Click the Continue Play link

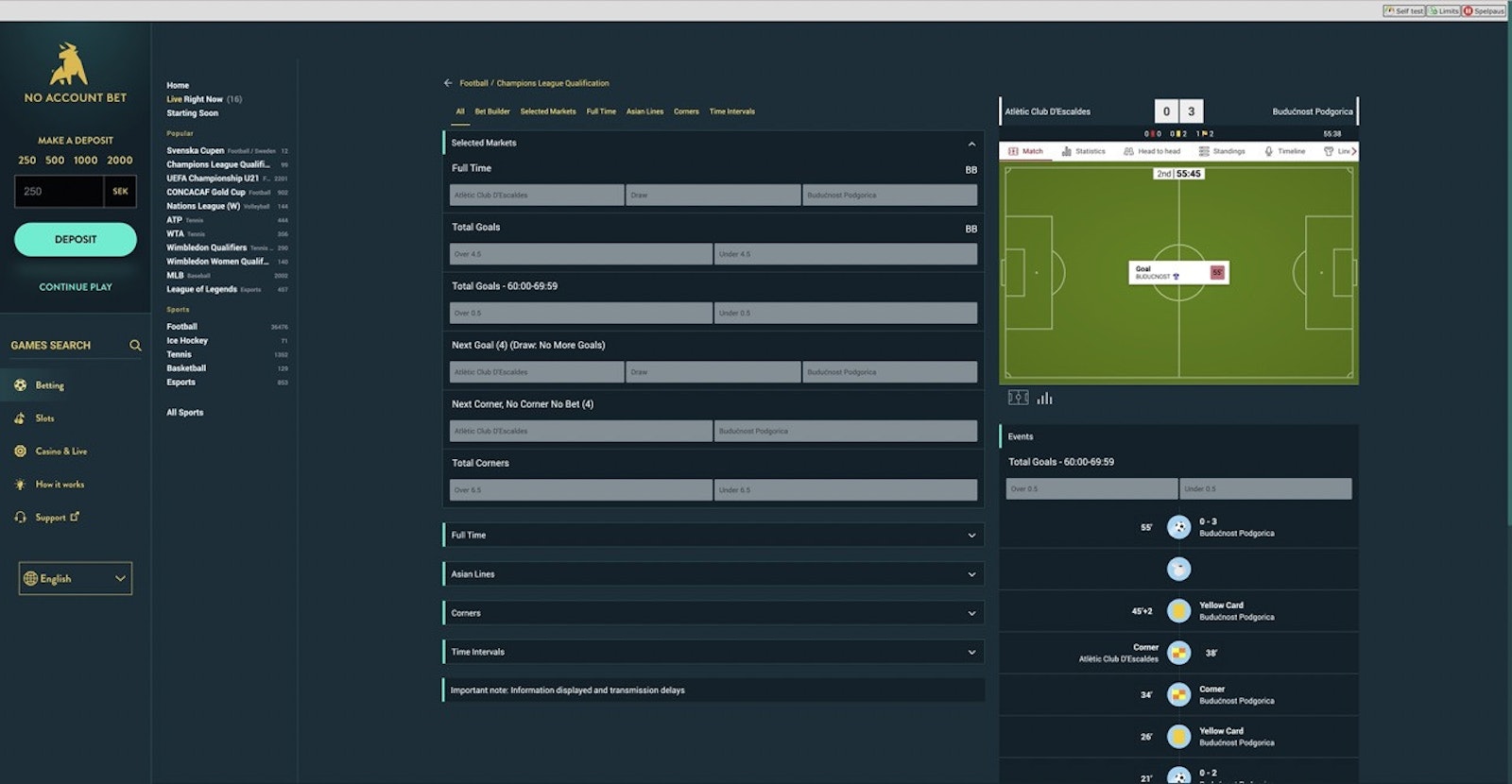(76, 287)
